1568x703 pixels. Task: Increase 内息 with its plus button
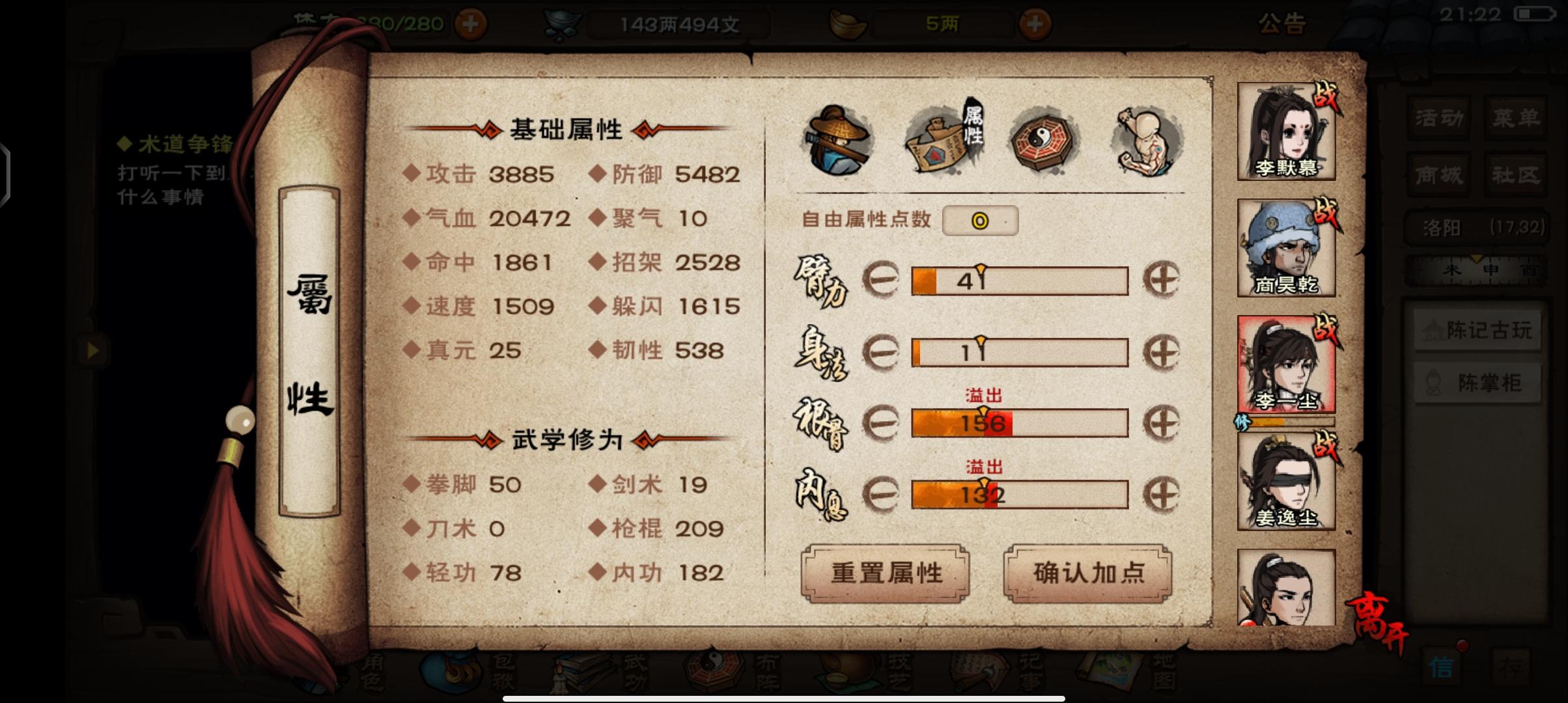[1162, 495]
